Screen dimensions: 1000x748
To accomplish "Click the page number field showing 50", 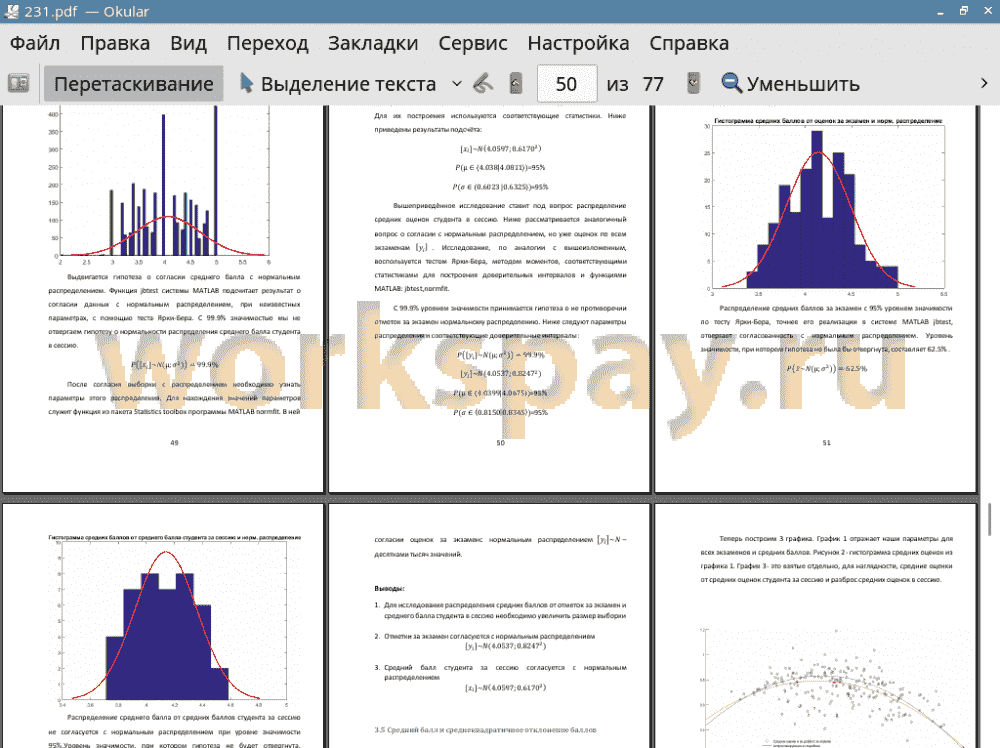I will pos(567,84).
